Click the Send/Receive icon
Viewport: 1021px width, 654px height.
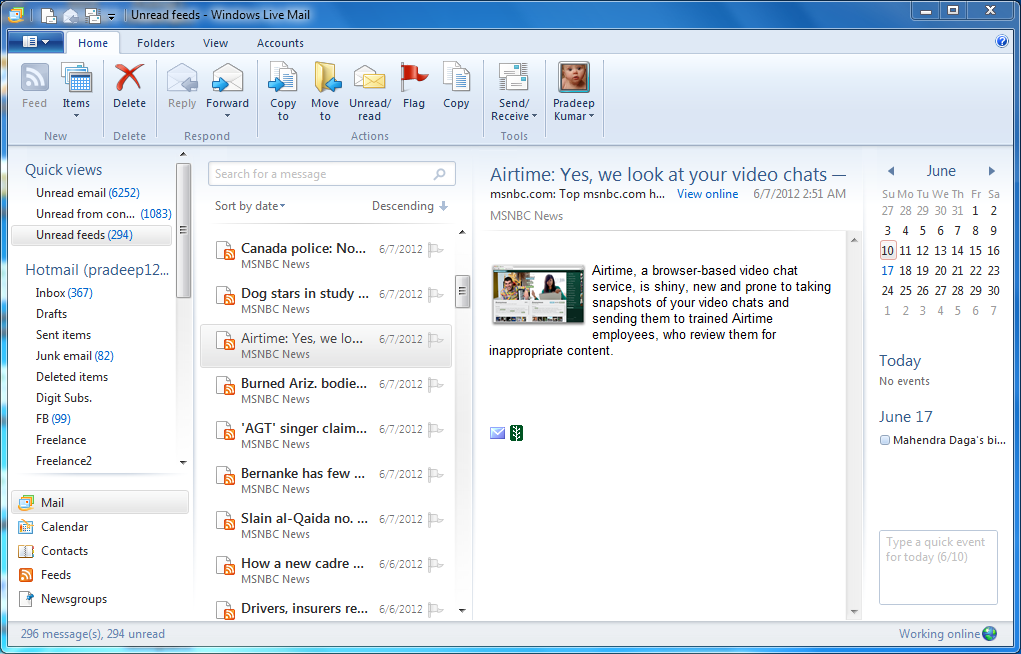pyautogui.click(x=514, y=78)
